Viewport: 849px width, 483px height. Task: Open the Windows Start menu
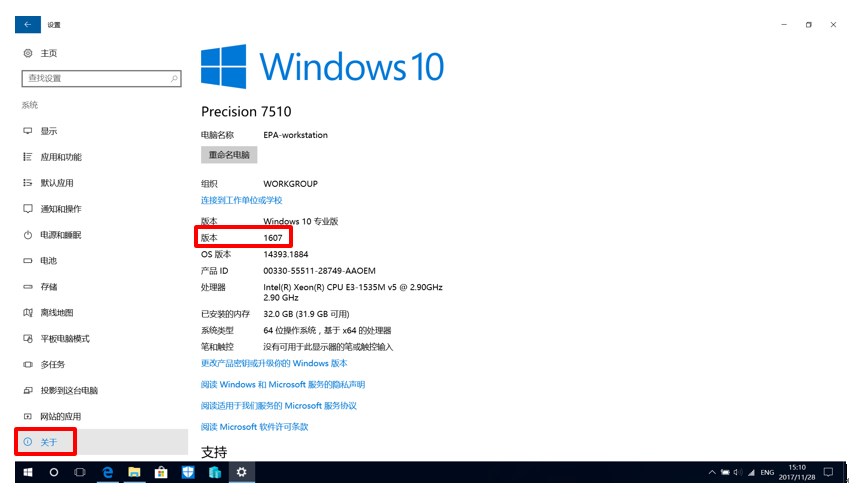[x=27, y=472]
